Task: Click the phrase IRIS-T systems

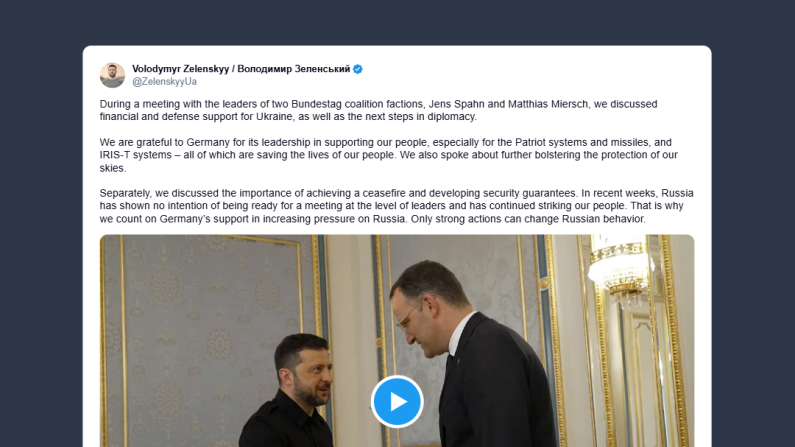Action: click(135, 155)
